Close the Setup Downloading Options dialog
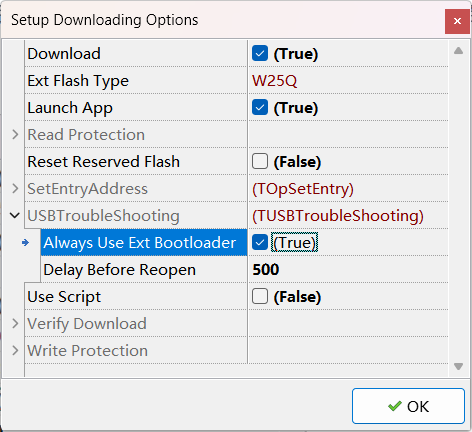The width and height of the screenshot is (472, 432). pyautogui.click(x=457, y=21)
